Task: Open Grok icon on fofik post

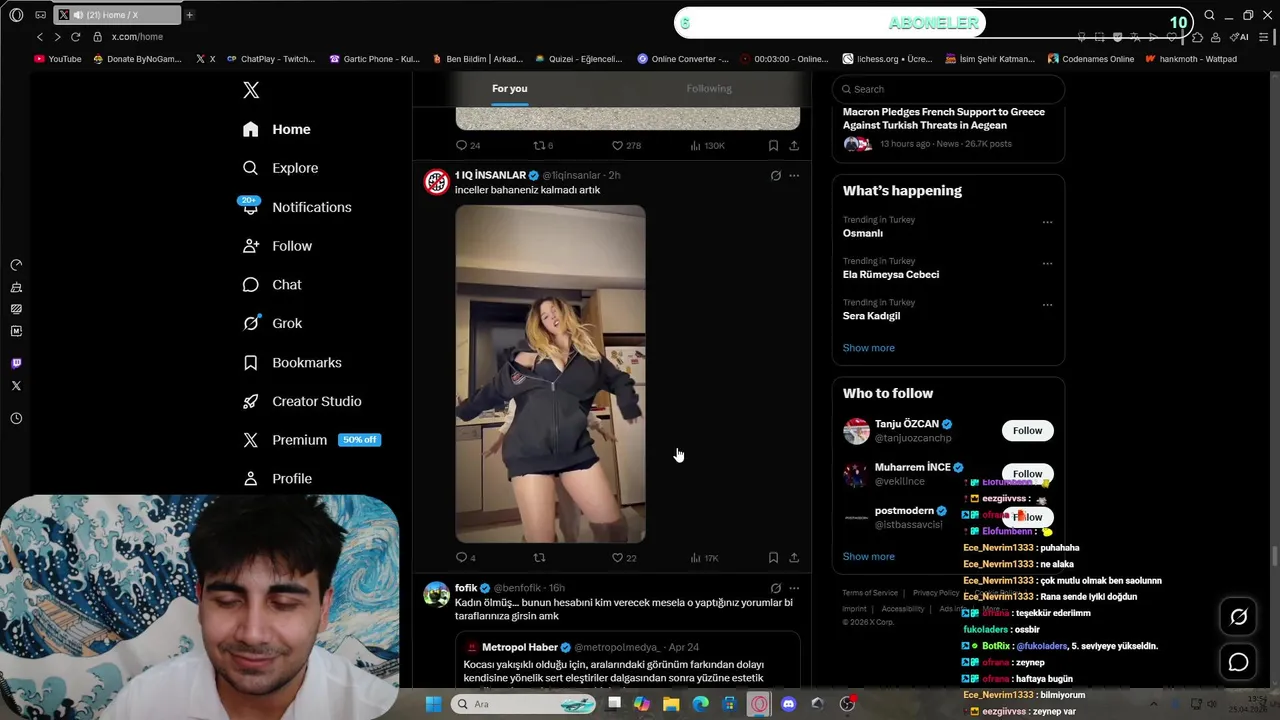Action: [x=775, y=588]
